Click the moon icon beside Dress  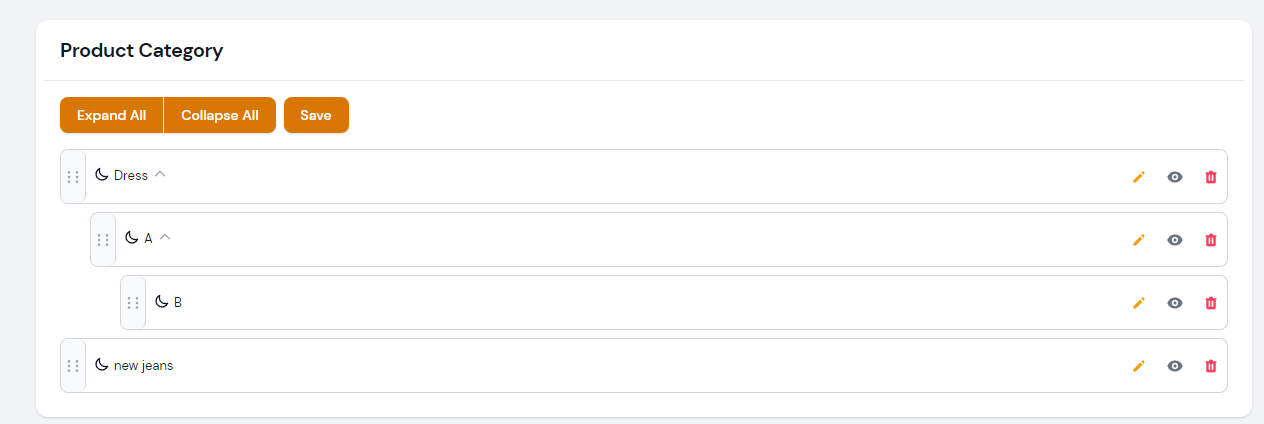[x=101, y=175]
